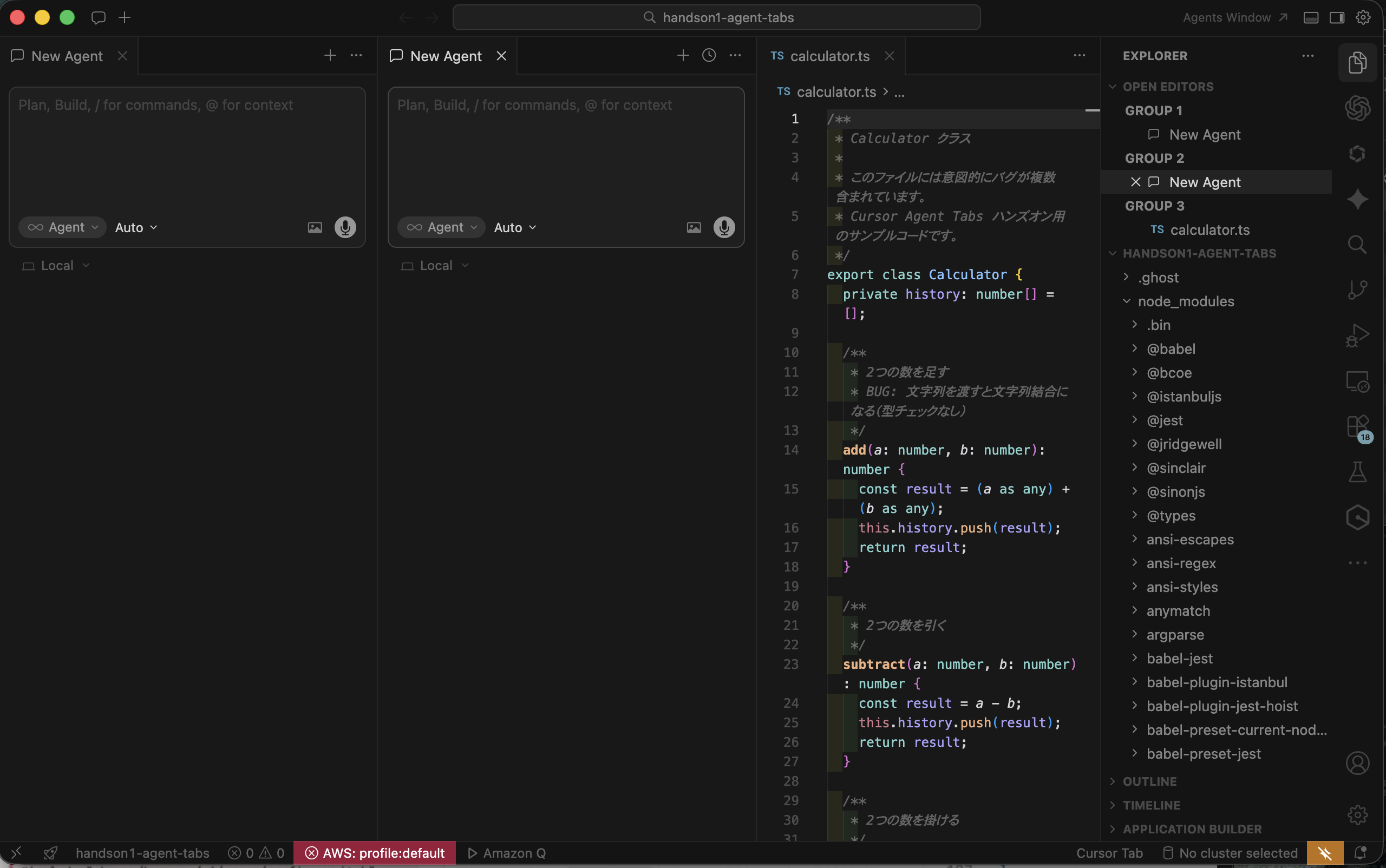Open Run and Debug view icon
Viewport: 1386px width, 868px height.
[x=1357, y=336]
